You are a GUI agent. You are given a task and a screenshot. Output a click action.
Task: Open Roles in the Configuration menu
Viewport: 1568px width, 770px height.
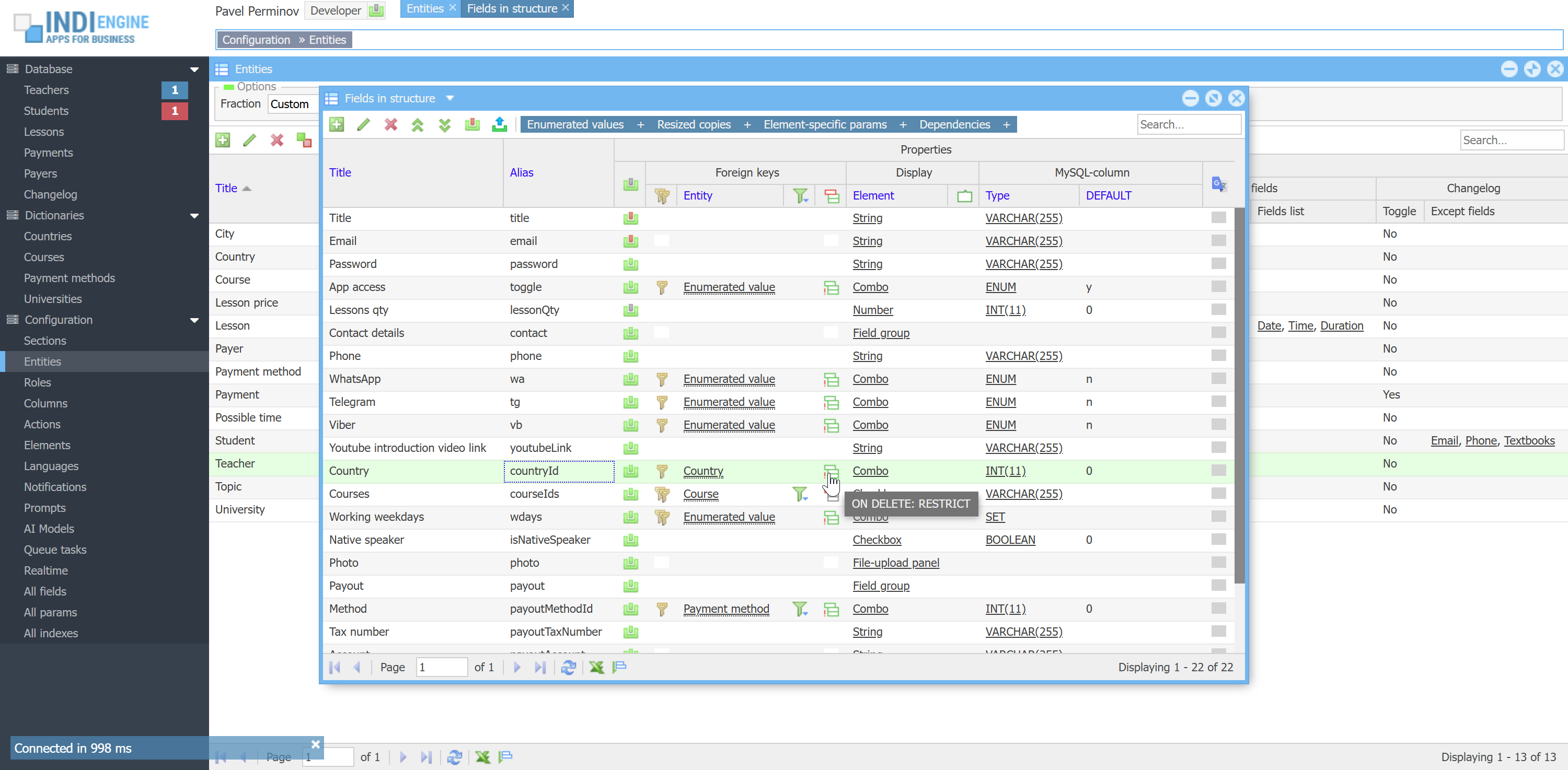click(x=37, y=382)
